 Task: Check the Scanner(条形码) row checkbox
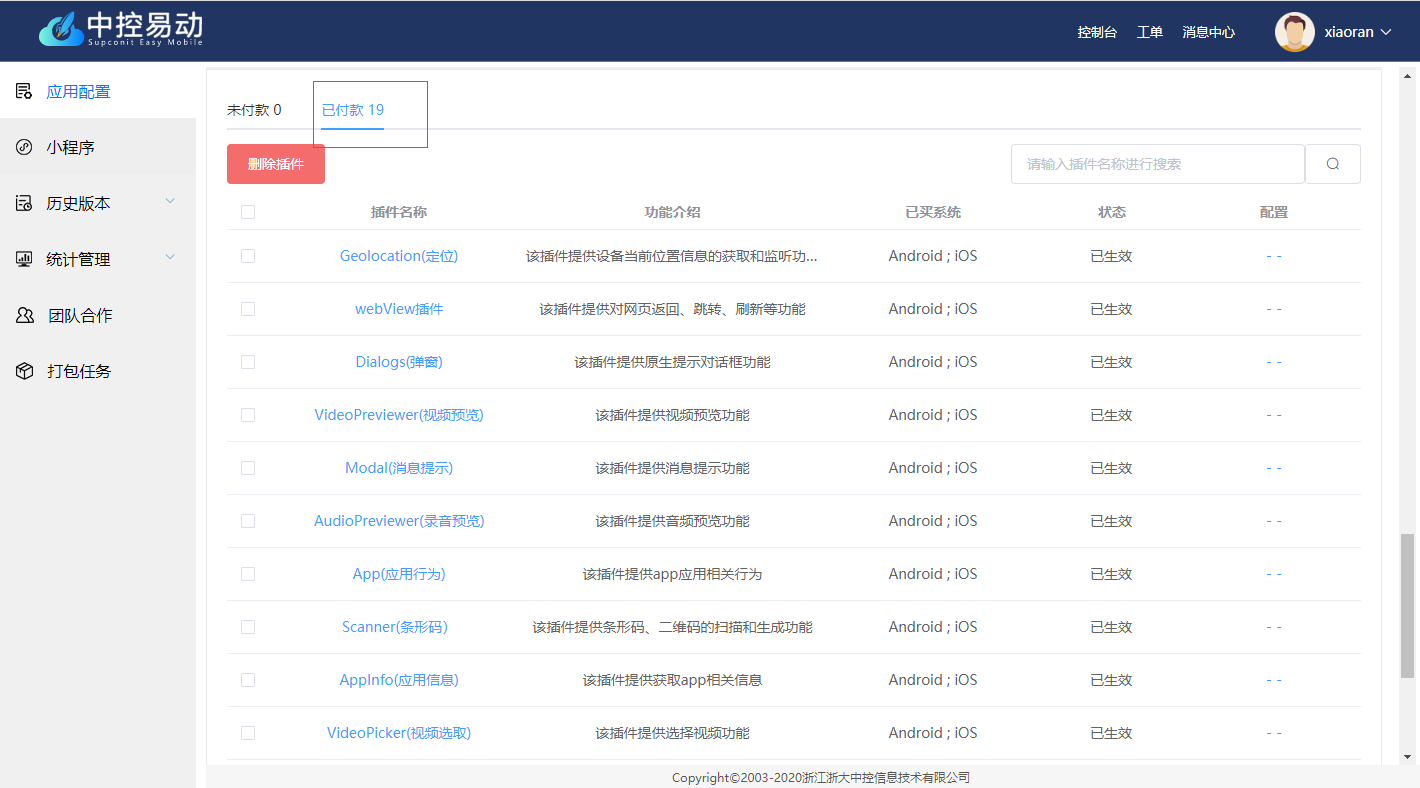tap(248, 627)
